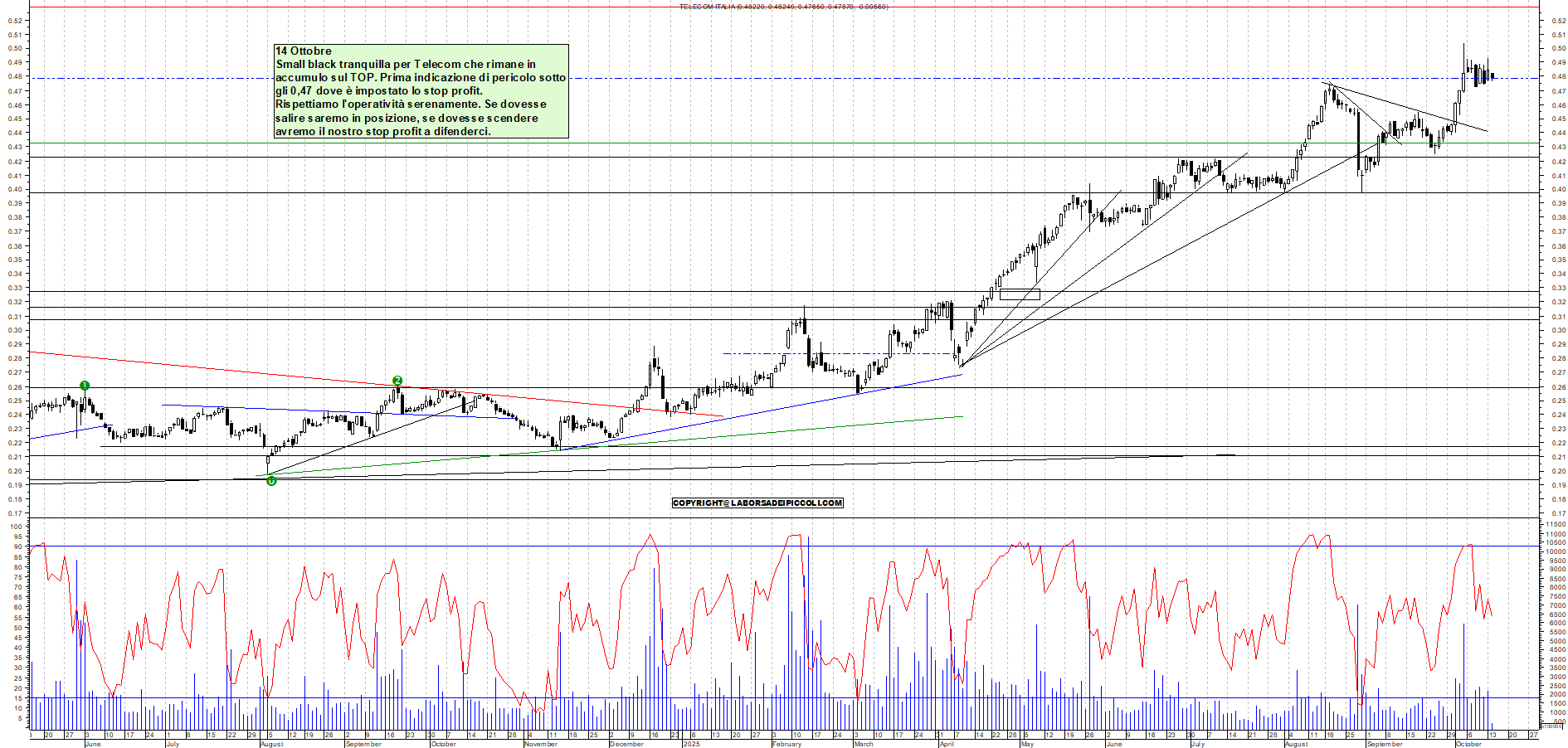
Task: Select the green circle marker numbered 2
Action: pyautogui.click(x=397, y=381)
